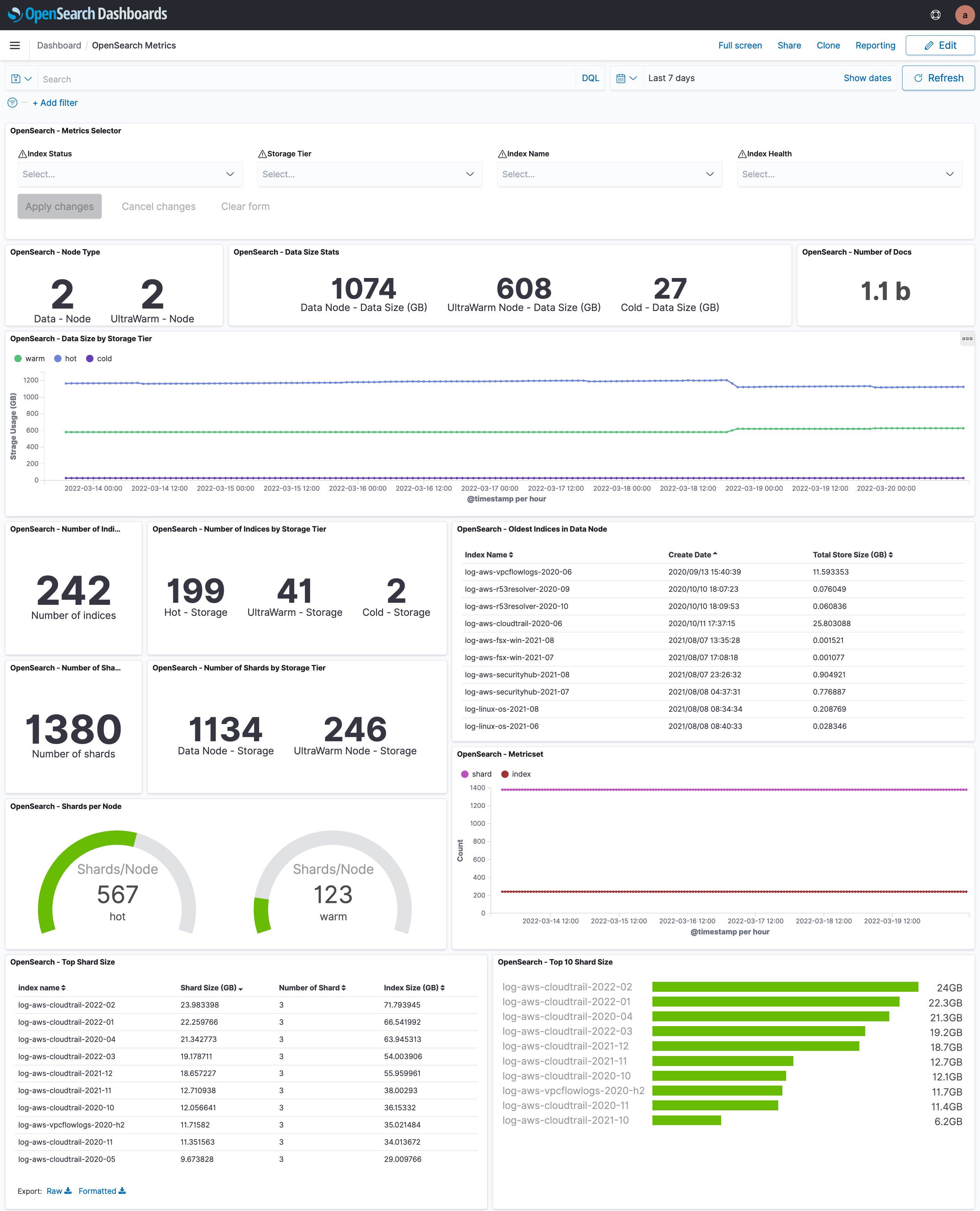Screen dimensions: 980x1211
Task: Open the Reporting menu
Action: click(x=875, y=45)
